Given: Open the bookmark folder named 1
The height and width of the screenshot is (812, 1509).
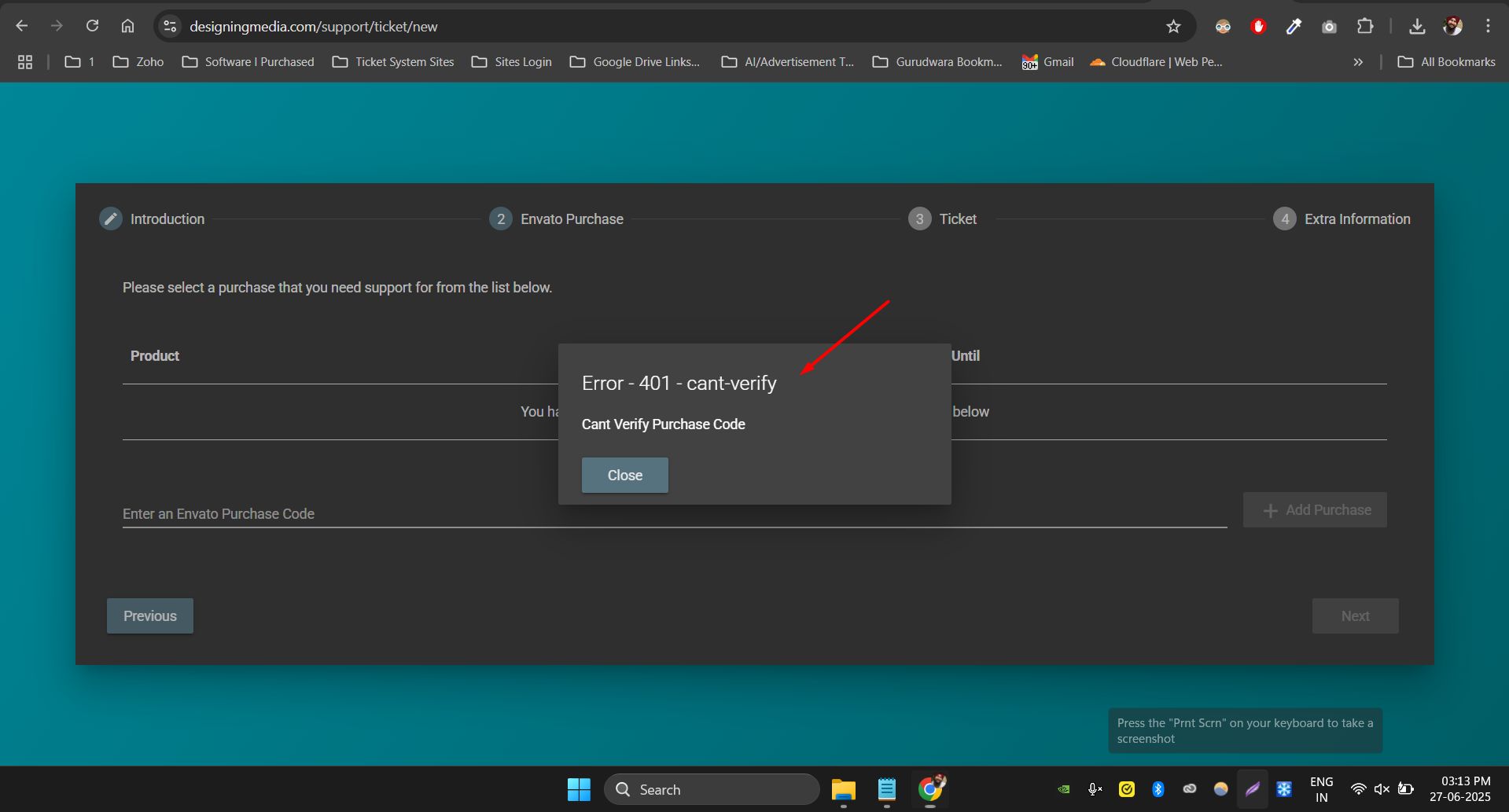Looking at the screenshot, I should tap(79, 61).
